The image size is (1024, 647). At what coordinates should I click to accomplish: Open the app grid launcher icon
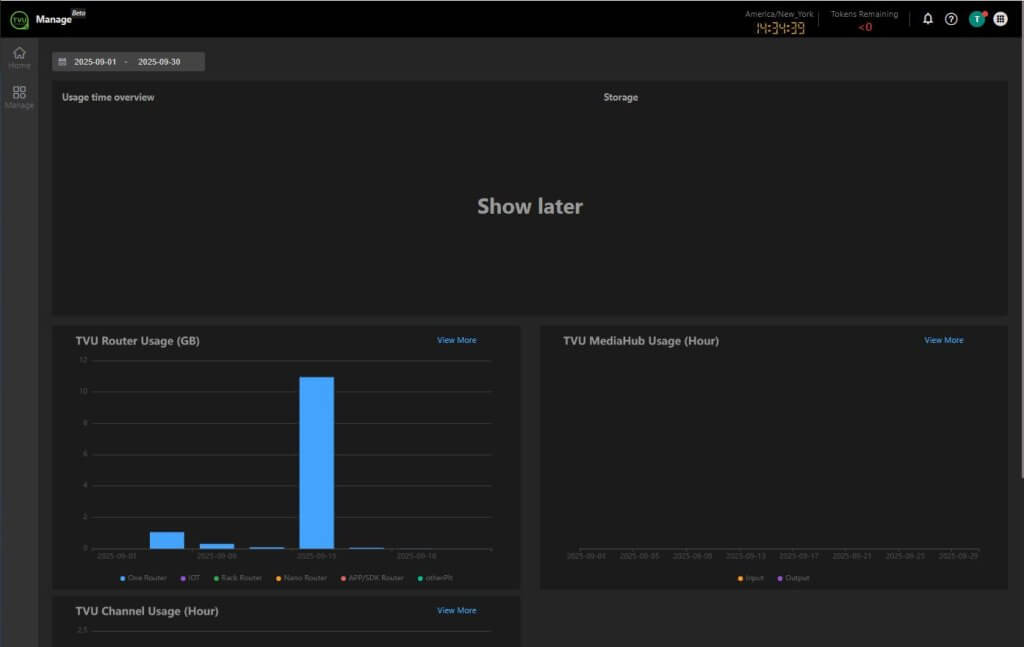[x=1000, y=19]
